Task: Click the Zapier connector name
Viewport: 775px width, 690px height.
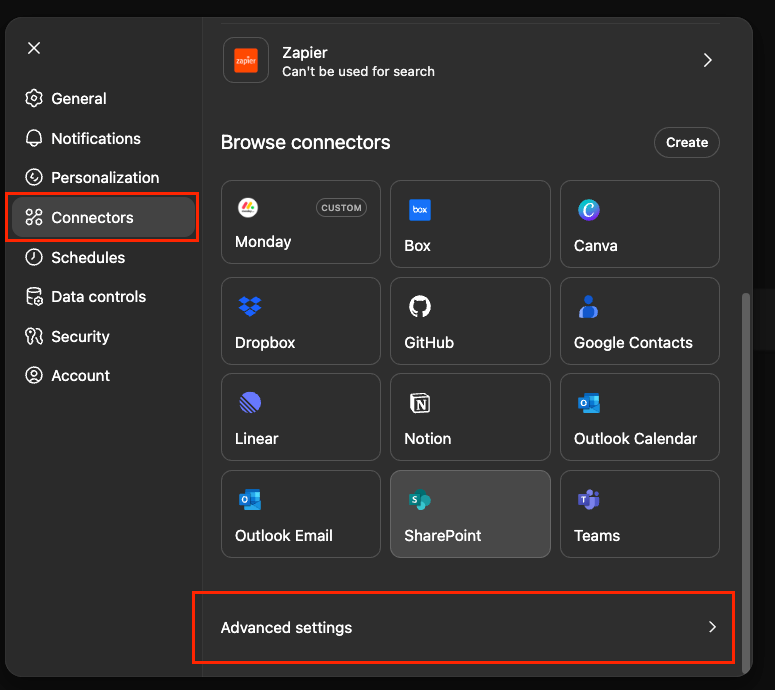Action: point(304,52)
